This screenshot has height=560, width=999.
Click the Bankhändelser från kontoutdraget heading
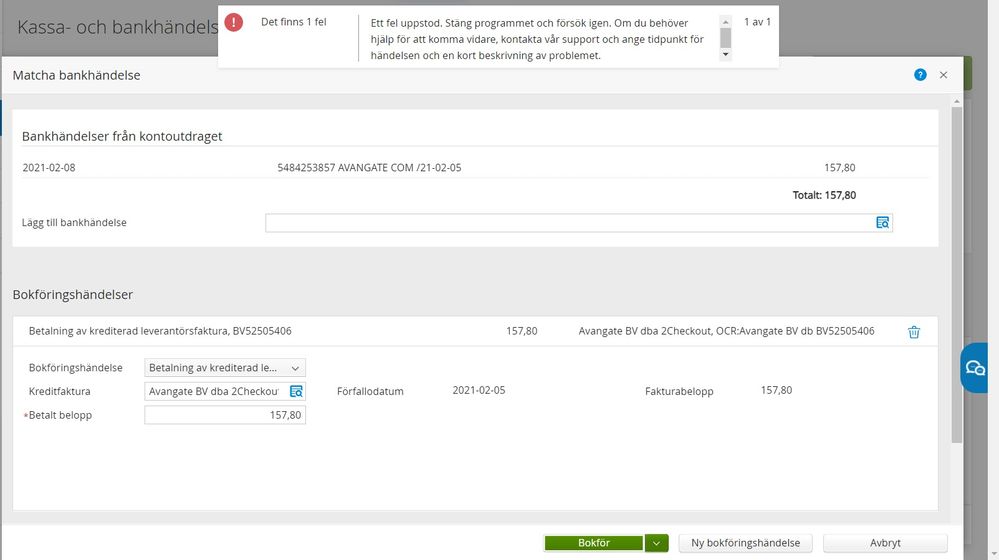click(122, 136)
